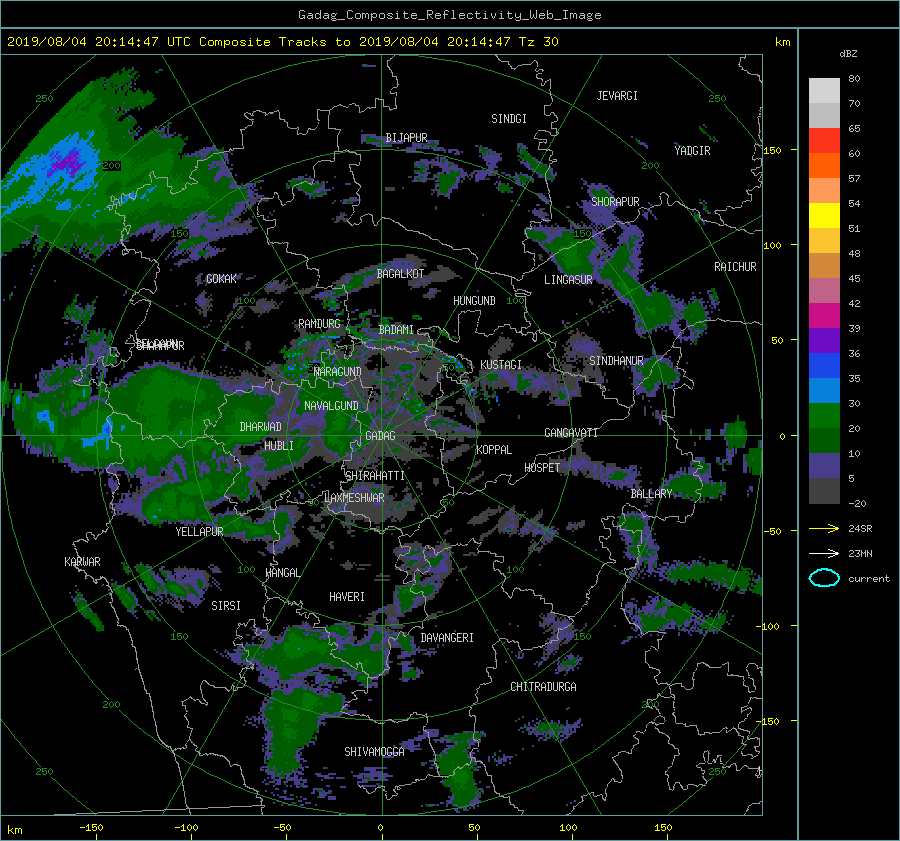The image size is (900, 841).
Task: Select the HUBLI city label
Action: point(279,446)
